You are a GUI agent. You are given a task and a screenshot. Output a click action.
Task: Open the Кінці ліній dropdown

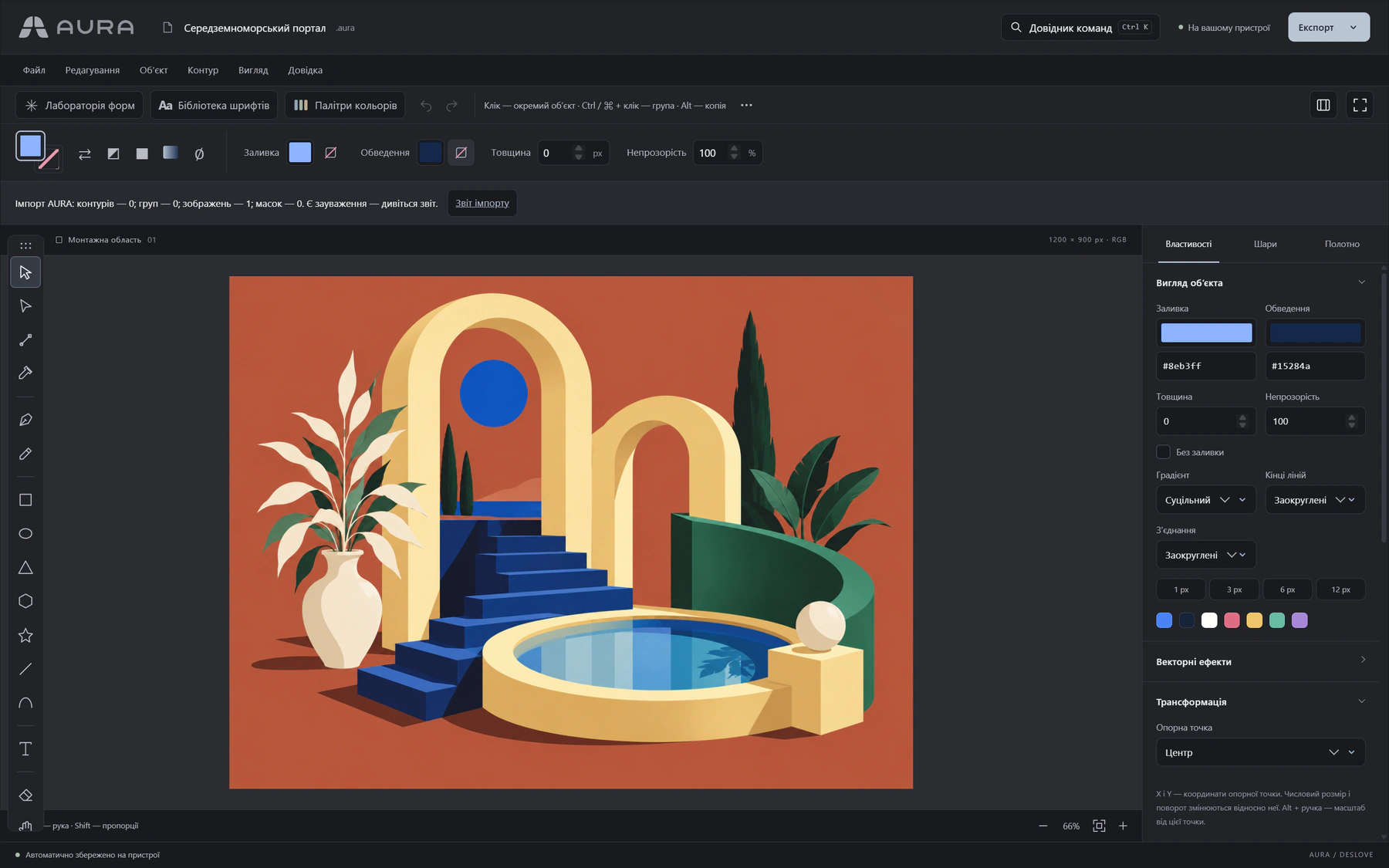1315,500
